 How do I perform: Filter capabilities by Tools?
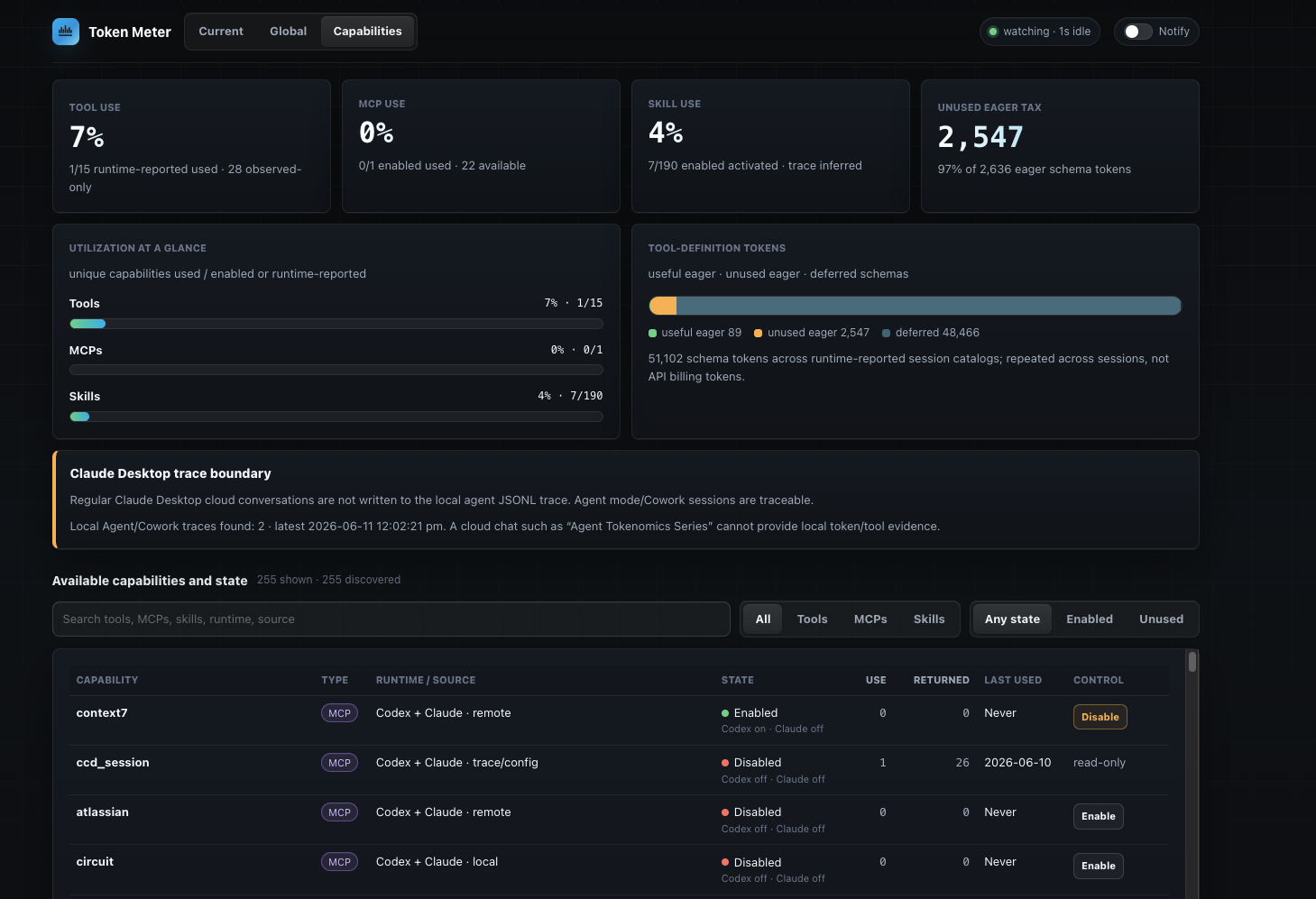(x=812, y=619)
